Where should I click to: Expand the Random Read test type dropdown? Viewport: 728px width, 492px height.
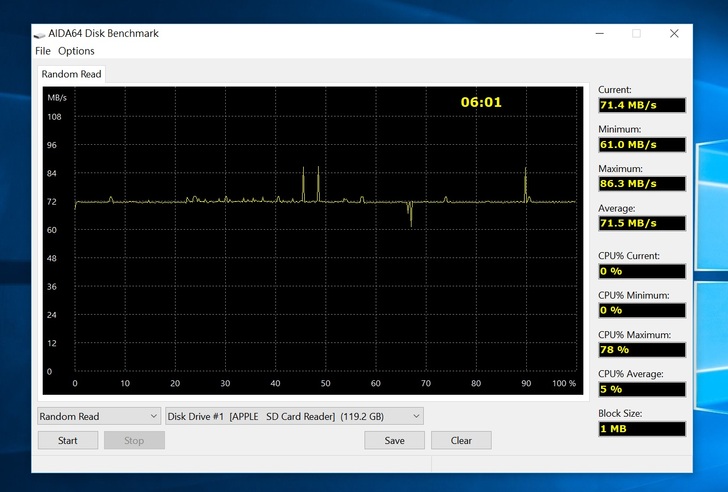(98, 416)
